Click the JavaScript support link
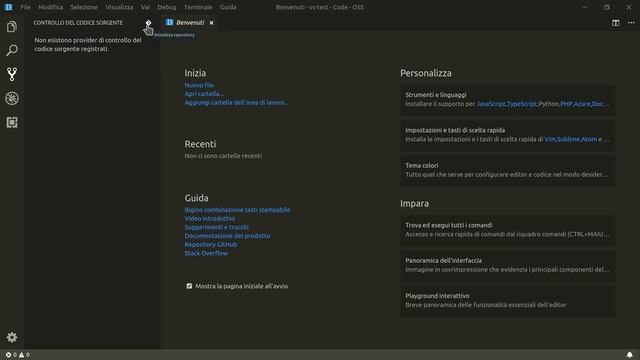The image size is (640, 360). (x=491, y=104)
